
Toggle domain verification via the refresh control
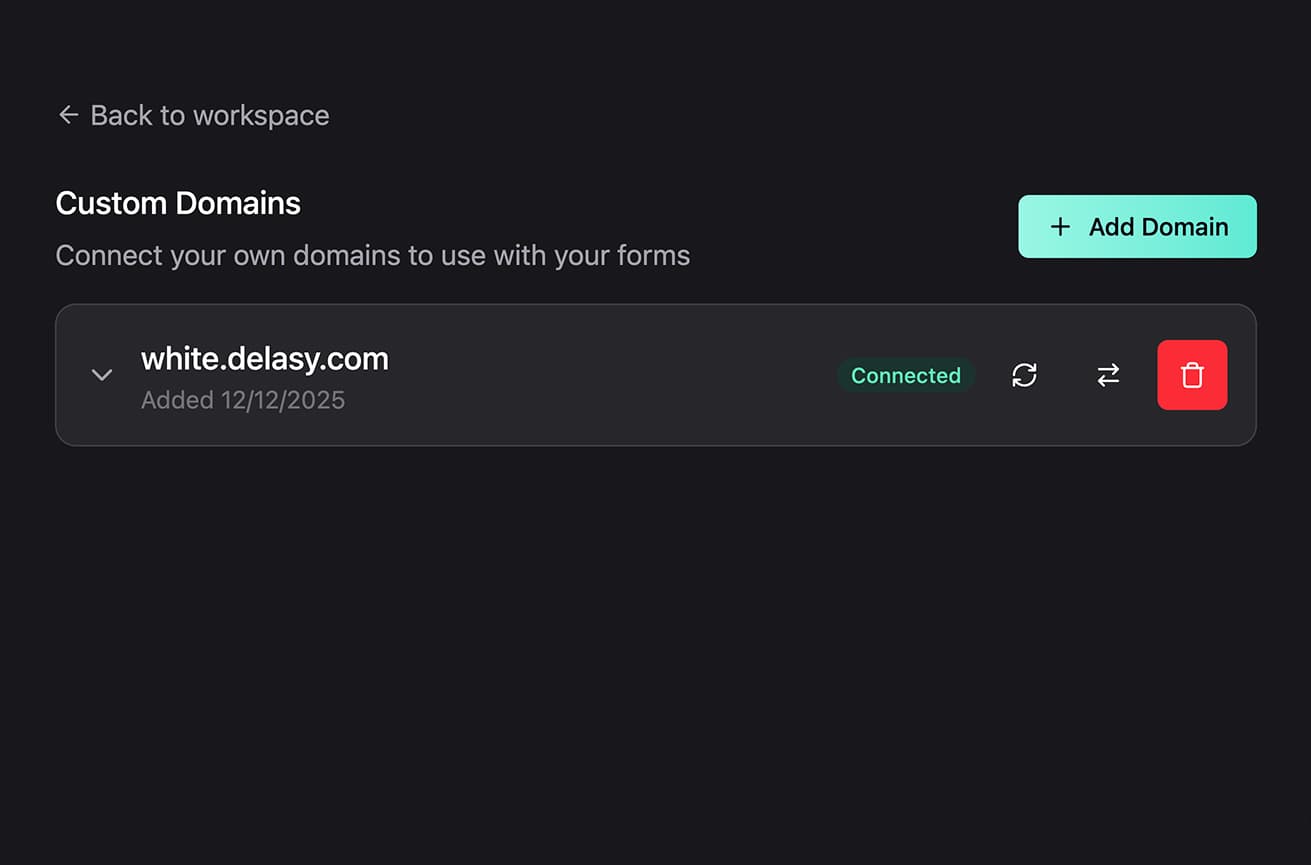pyautogui.click(x=1024, y=375)
